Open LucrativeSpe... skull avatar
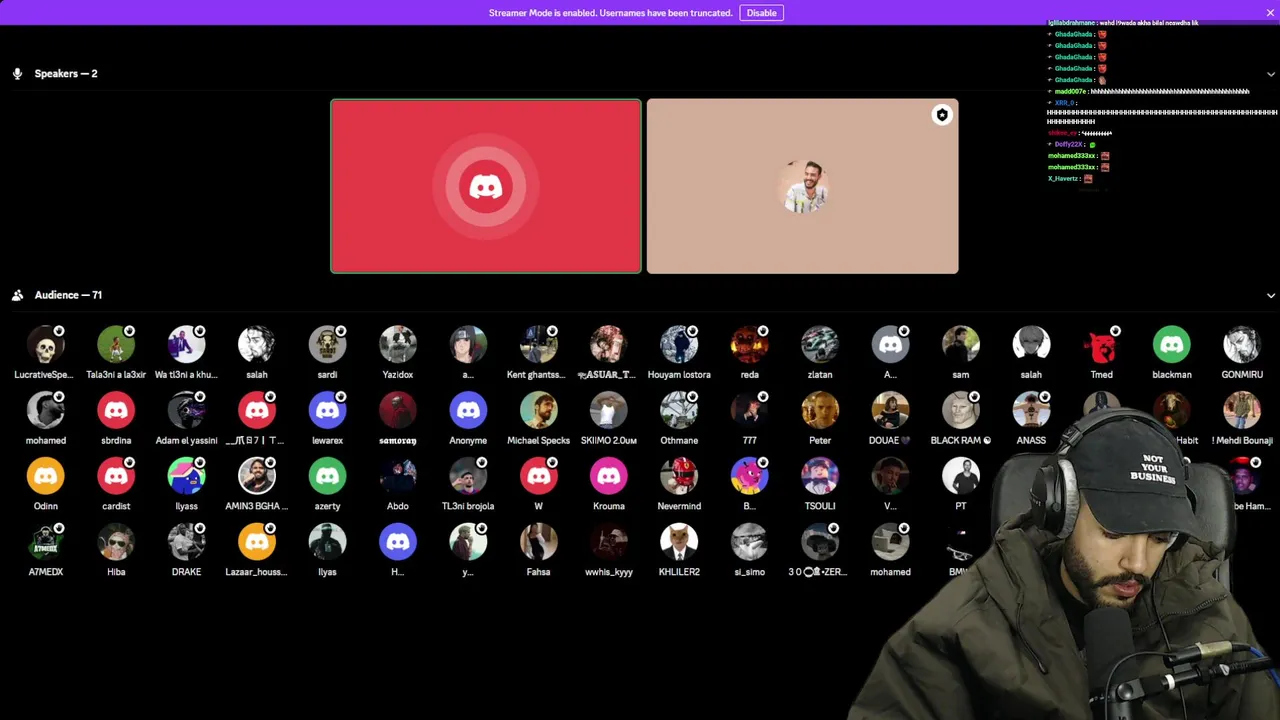1280x720 pixels. (45, 345)
